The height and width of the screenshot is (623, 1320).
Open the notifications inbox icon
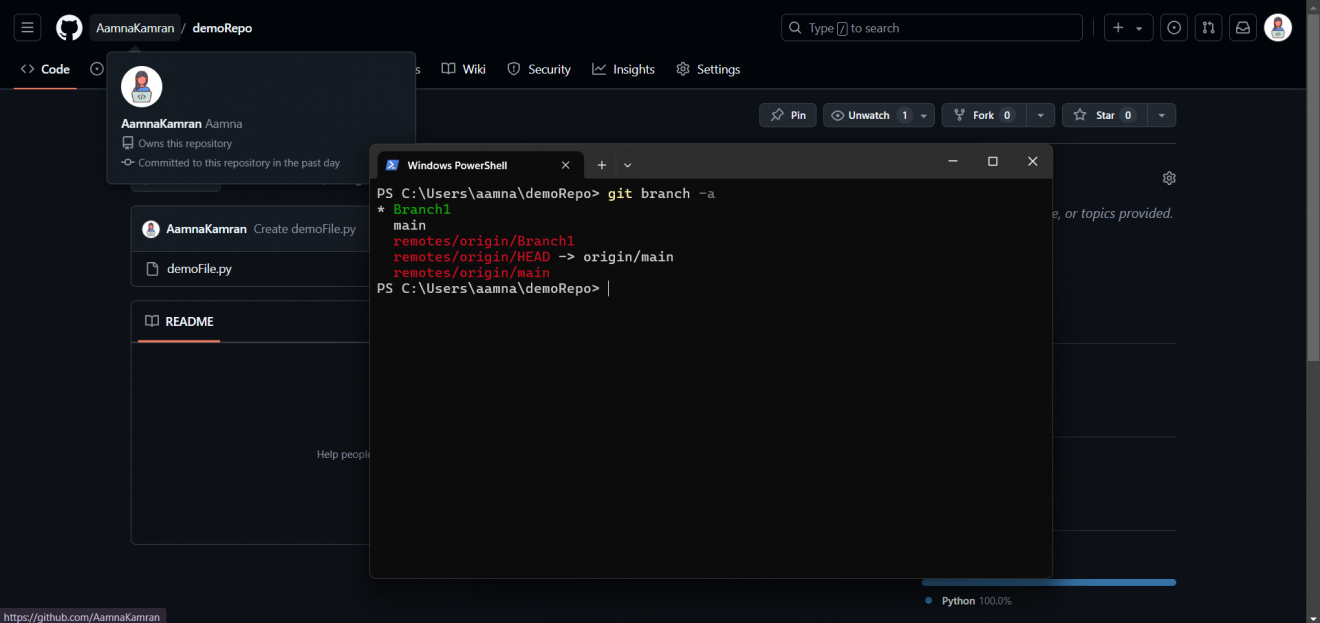[1242, 27]
